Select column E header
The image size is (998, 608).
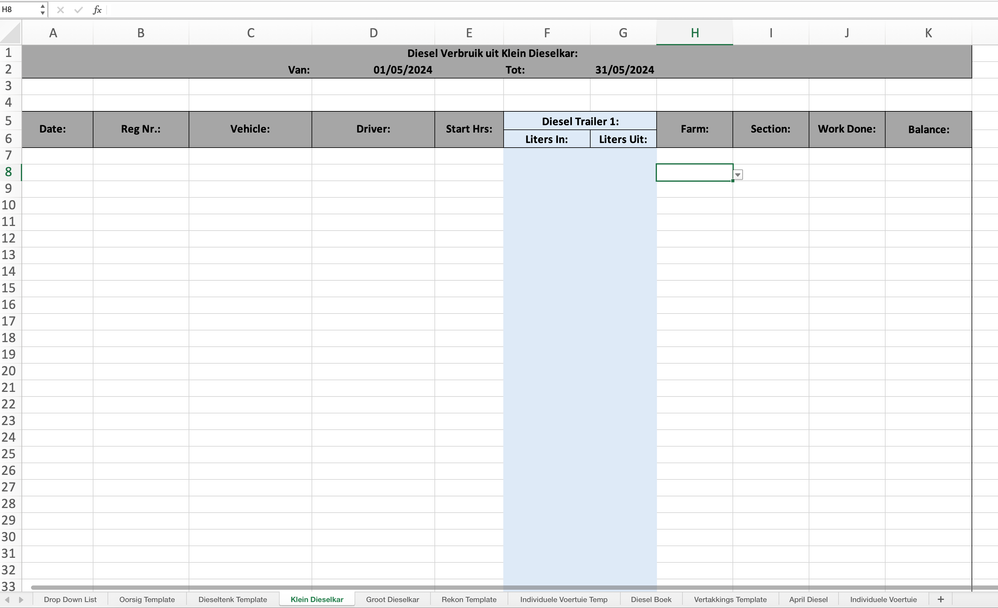pyautogui.click(x=469, y=32)
